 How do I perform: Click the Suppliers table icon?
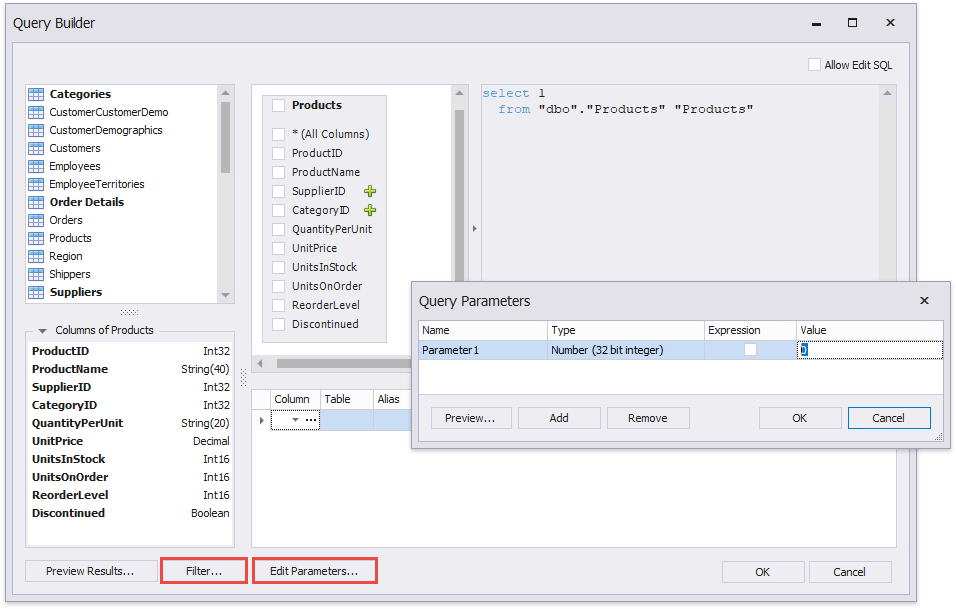[36, 292]
